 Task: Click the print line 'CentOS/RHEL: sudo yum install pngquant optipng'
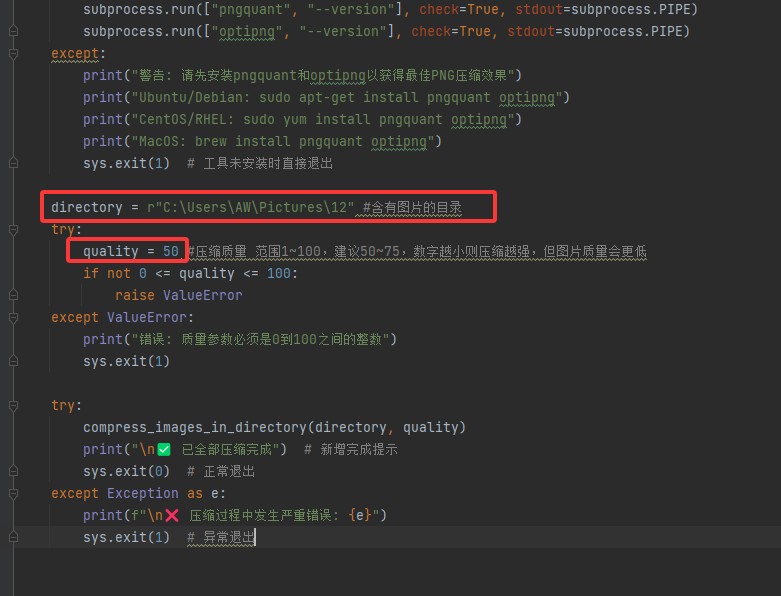click(x=302, y=119)
